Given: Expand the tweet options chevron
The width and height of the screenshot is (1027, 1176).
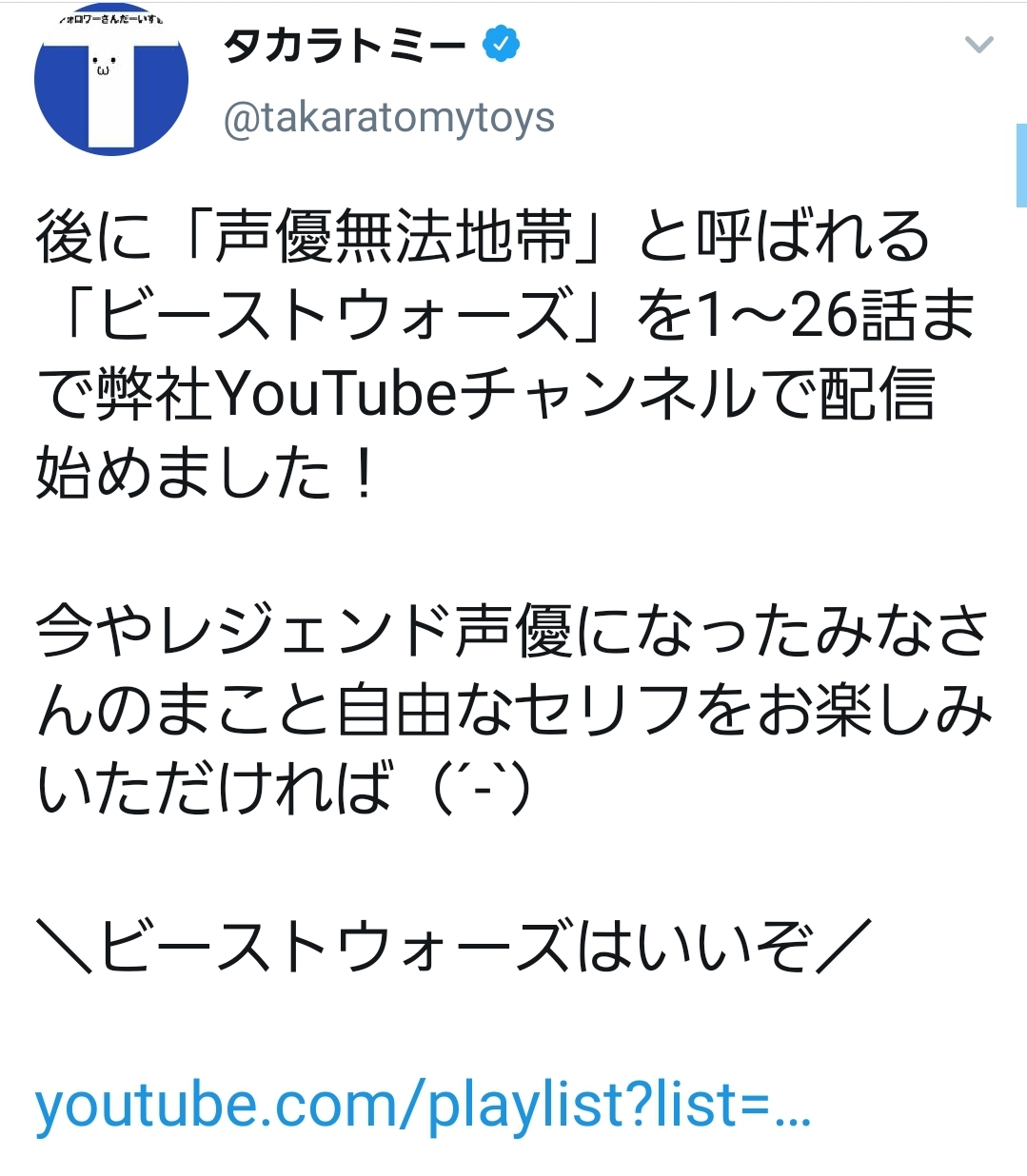Looking at the screenshot, I should tap(978, 45).
